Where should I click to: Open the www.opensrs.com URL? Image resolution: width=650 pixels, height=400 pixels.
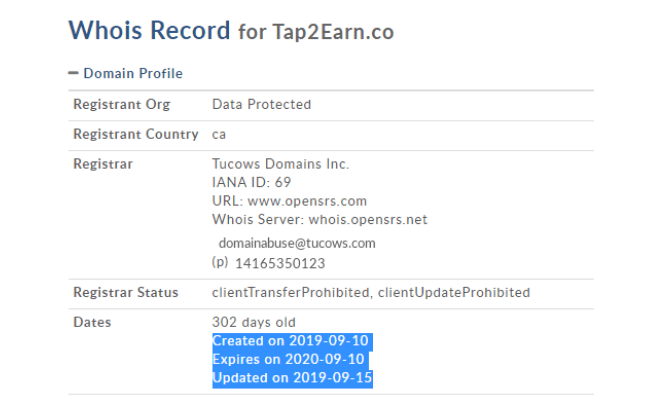[307, 201]
